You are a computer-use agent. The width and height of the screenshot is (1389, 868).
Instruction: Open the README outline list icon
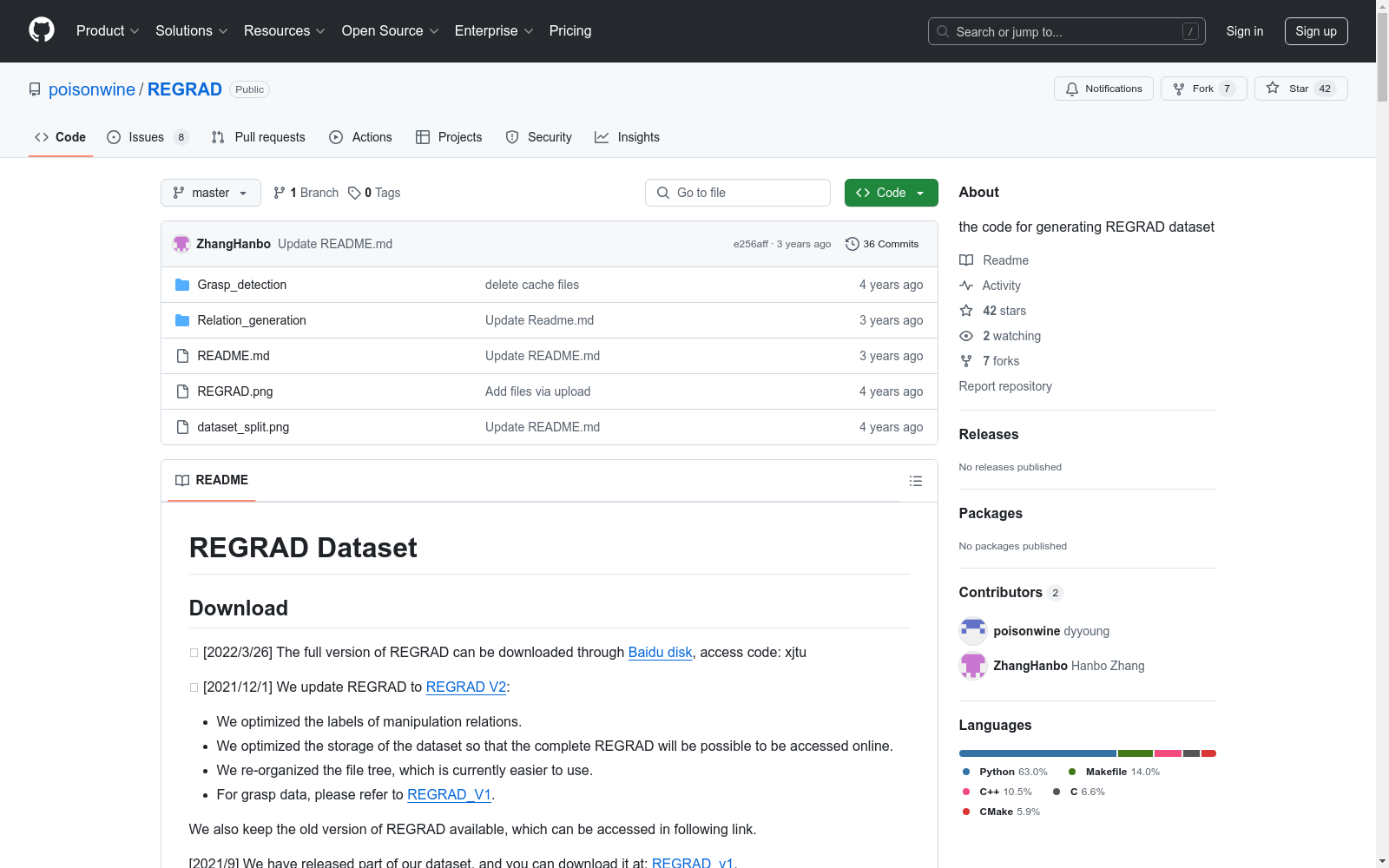(916, 481)
